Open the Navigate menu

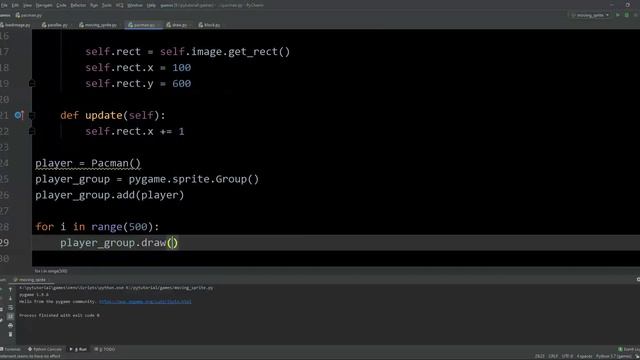tap(44, 5)
